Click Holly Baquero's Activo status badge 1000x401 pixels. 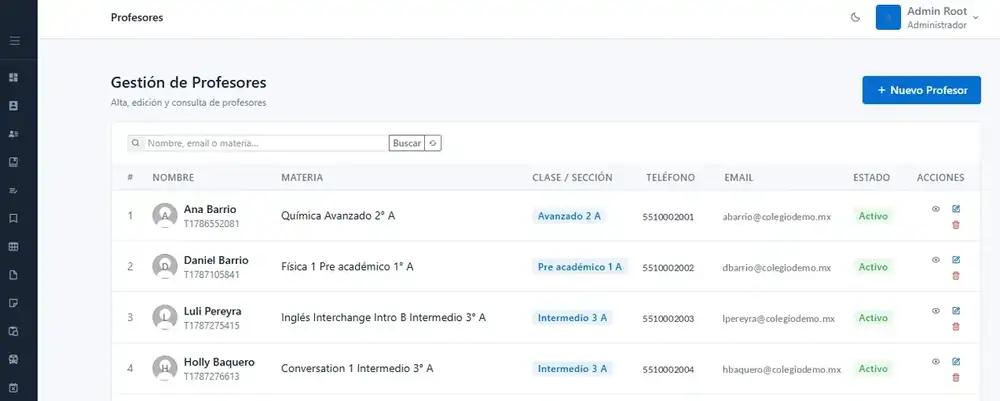[873, 368]
